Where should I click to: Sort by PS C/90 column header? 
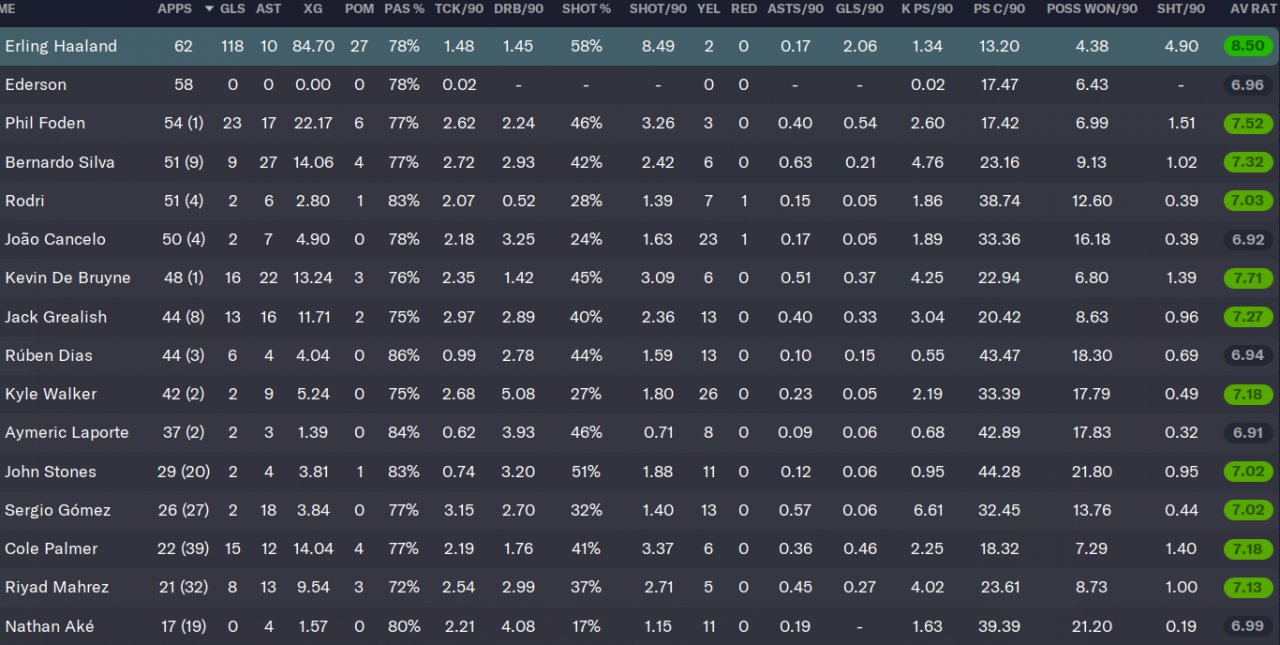[999, 9]
